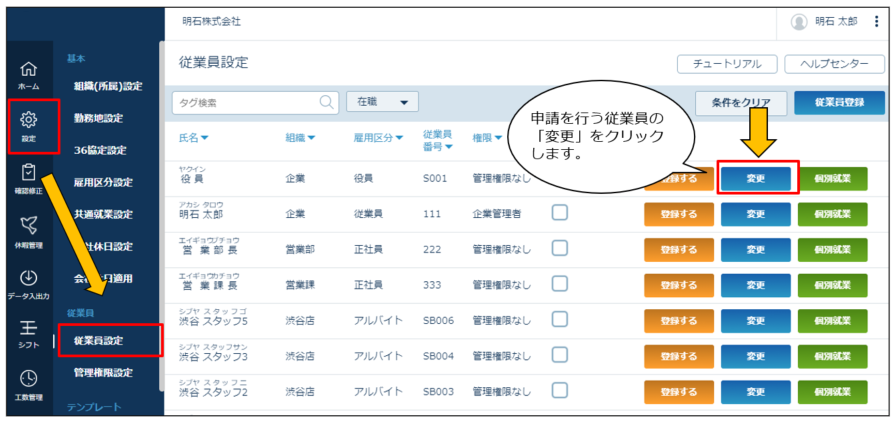This screenshot has height=425, width=896.
Task: Open the 在職 status dropdown
Action: coord(383,102)
